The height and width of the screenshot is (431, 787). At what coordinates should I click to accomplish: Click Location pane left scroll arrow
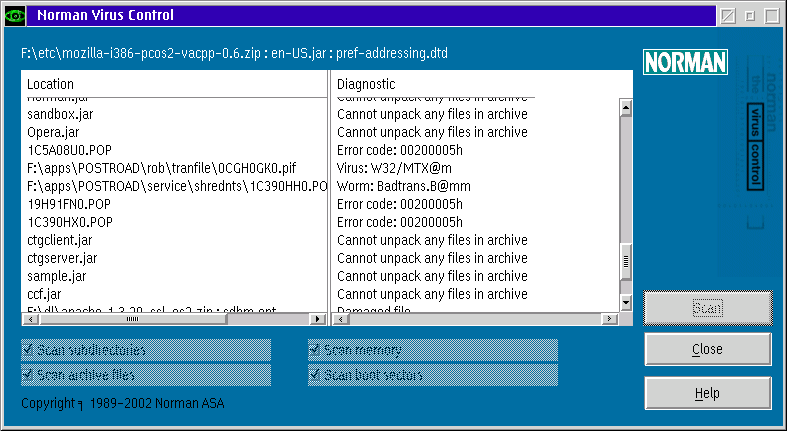click(x=31, y=319)
